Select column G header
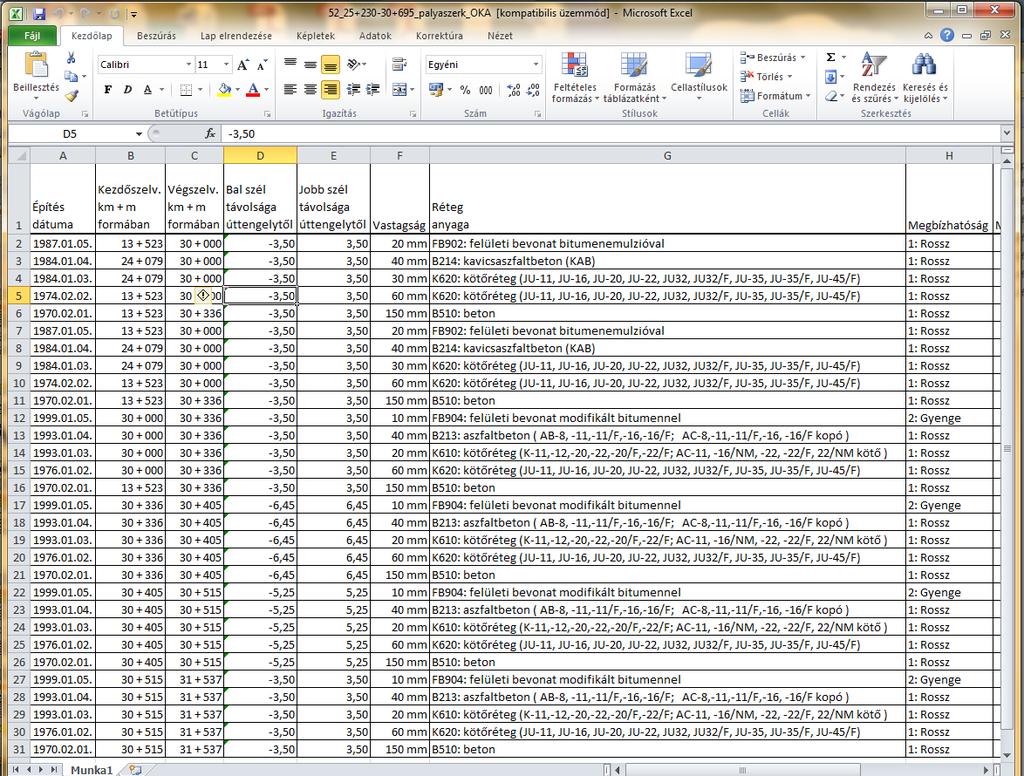Screen dimensions: 1024x776 667,155
